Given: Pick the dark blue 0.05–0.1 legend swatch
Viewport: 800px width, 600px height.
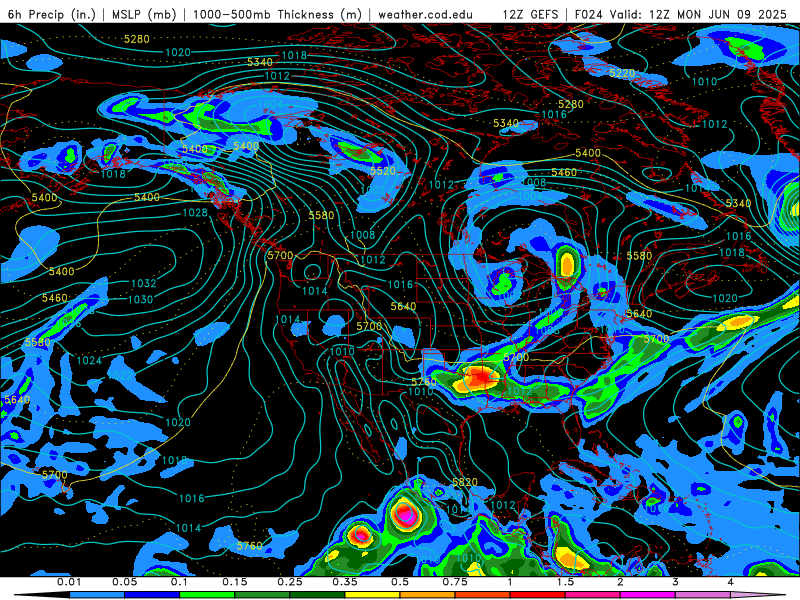Looking at the screenshot, I should pyautogui.click(x=152, y=595).
